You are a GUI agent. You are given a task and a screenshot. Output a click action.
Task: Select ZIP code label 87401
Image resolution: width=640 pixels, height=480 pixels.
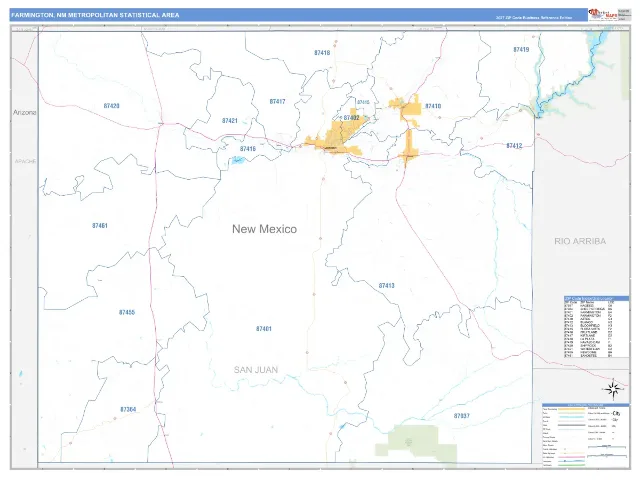[x=264, y=329]
